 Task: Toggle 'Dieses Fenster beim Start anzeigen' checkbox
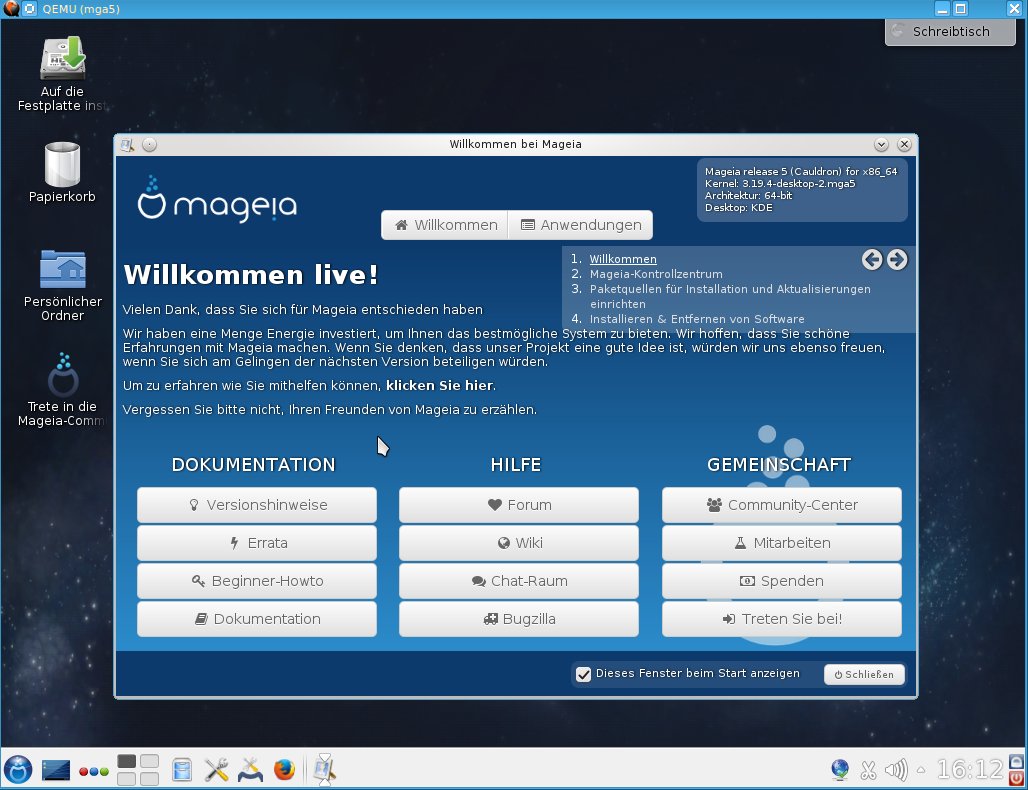[584, 674]
